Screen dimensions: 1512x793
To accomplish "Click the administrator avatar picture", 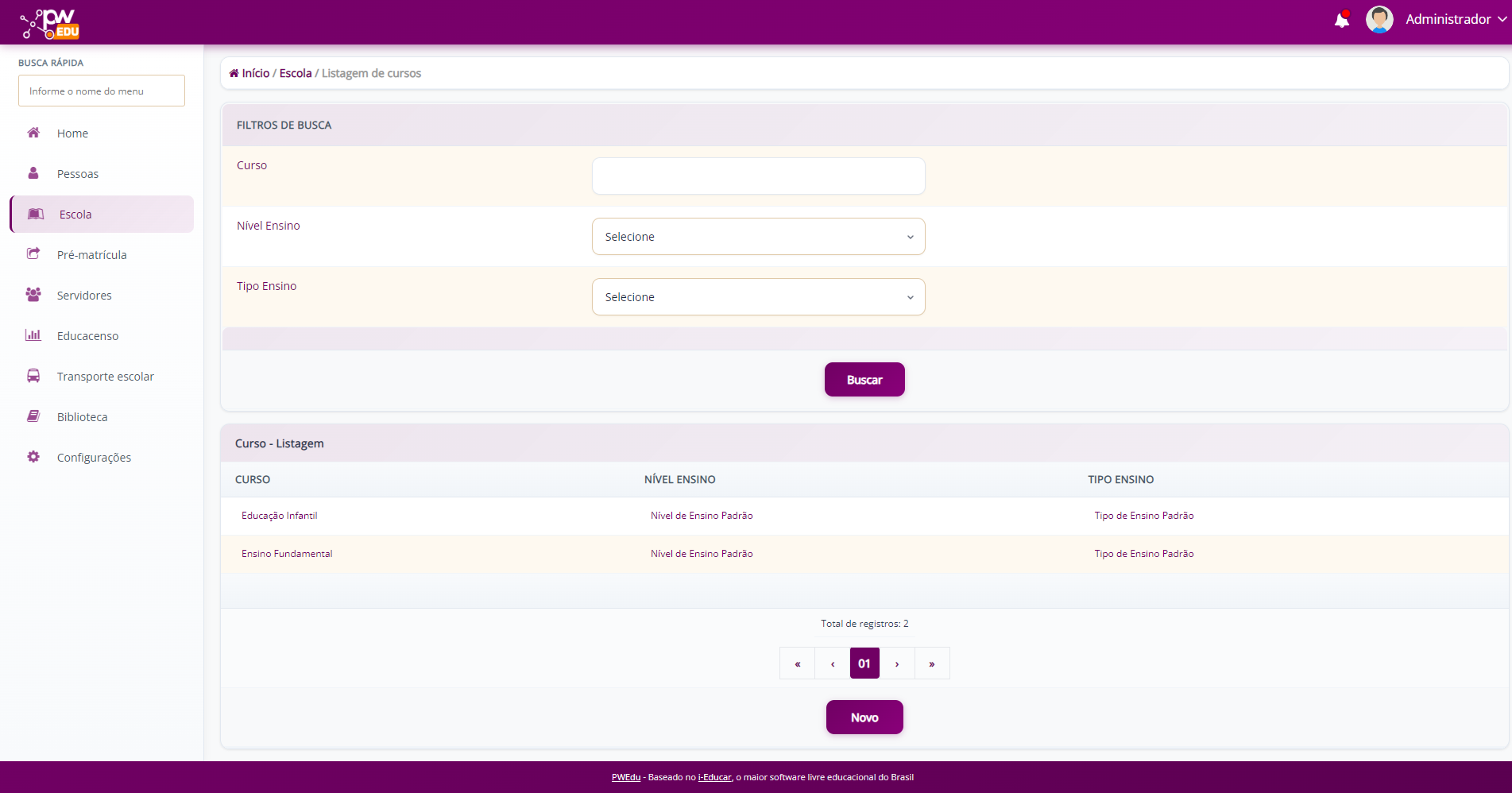I will pos(1379,20).
